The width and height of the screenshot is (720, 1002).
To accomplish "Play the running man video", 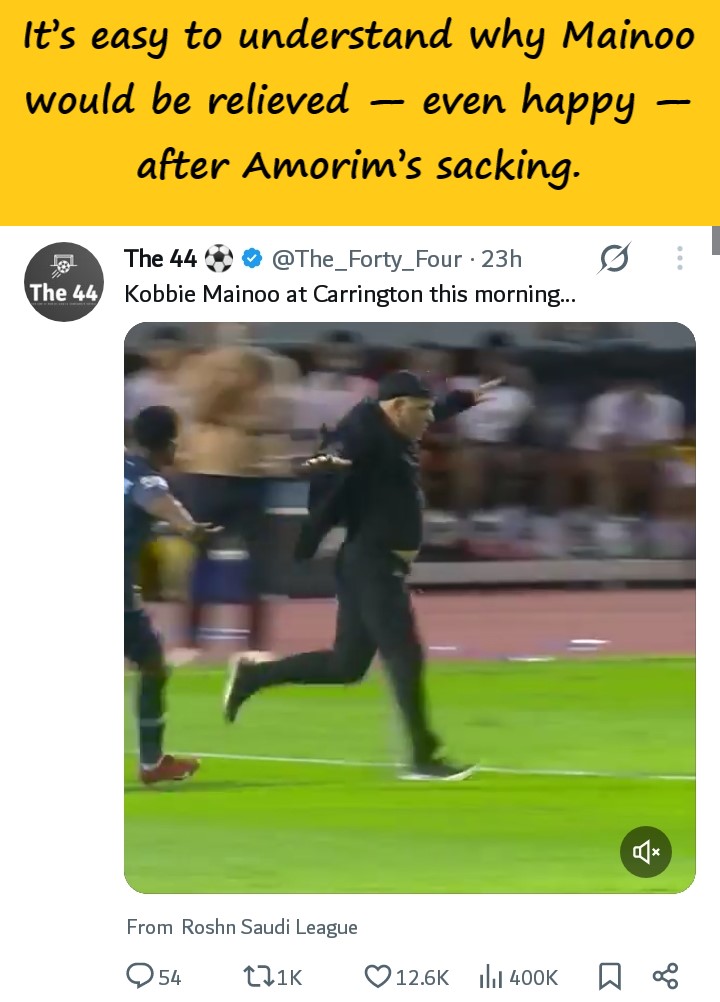I will [410, 608].
